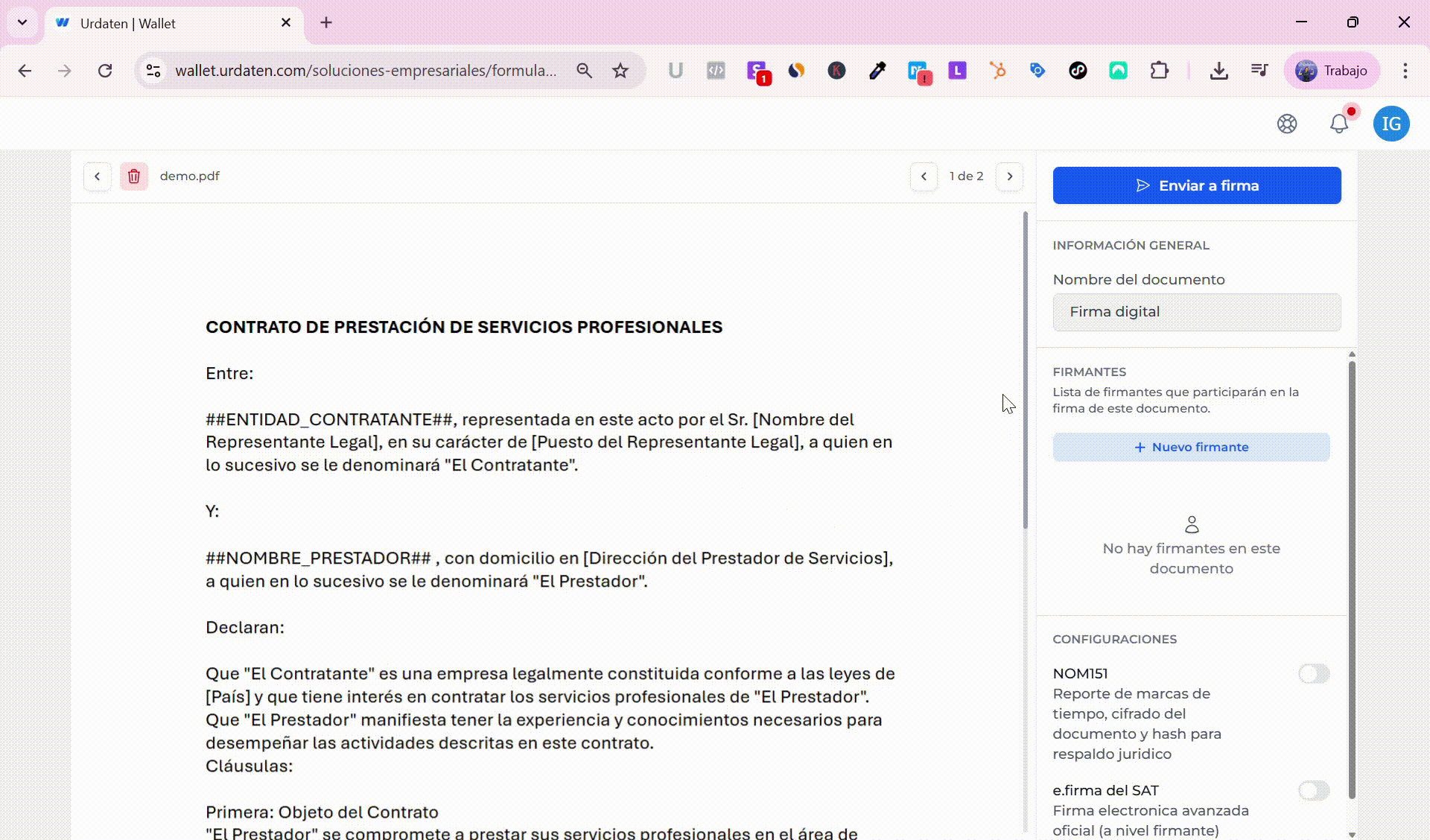Viewport: 1430px width, 840px height.
Task: Add a signer with Nuevo firmante
Action: pos(1191,448)
